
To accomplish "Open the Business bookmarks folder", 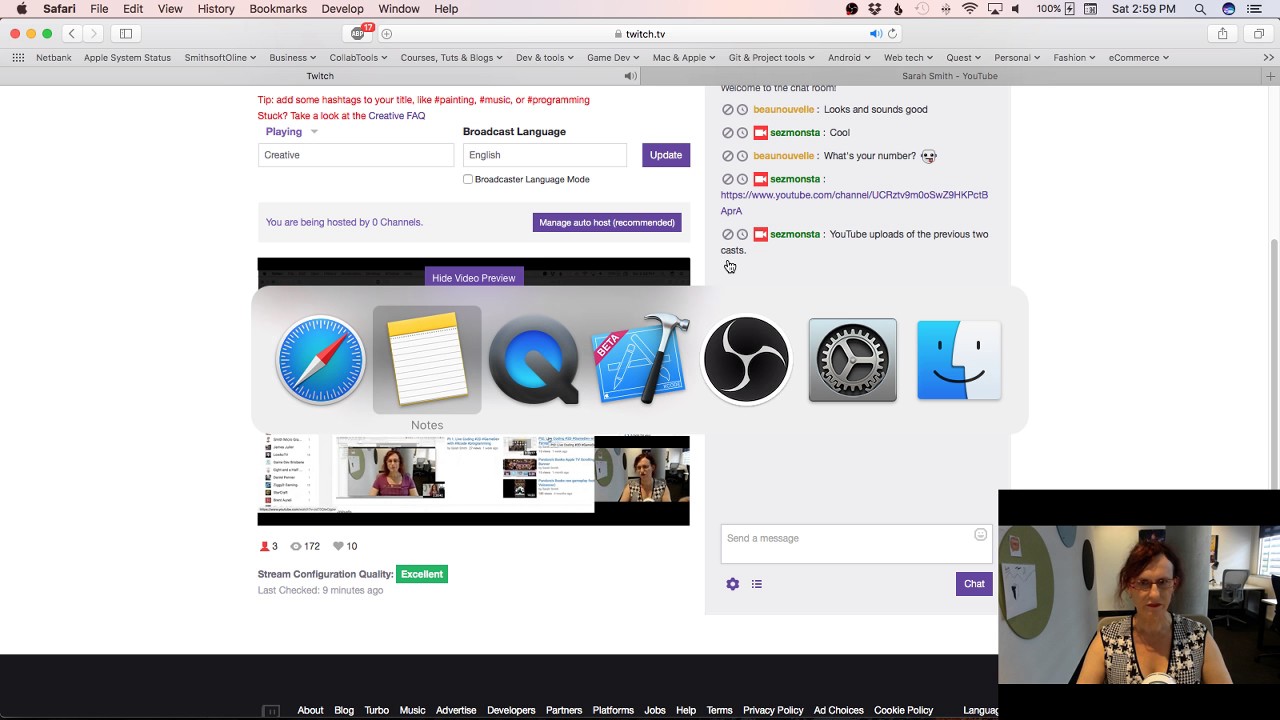I will click(293, 58).
